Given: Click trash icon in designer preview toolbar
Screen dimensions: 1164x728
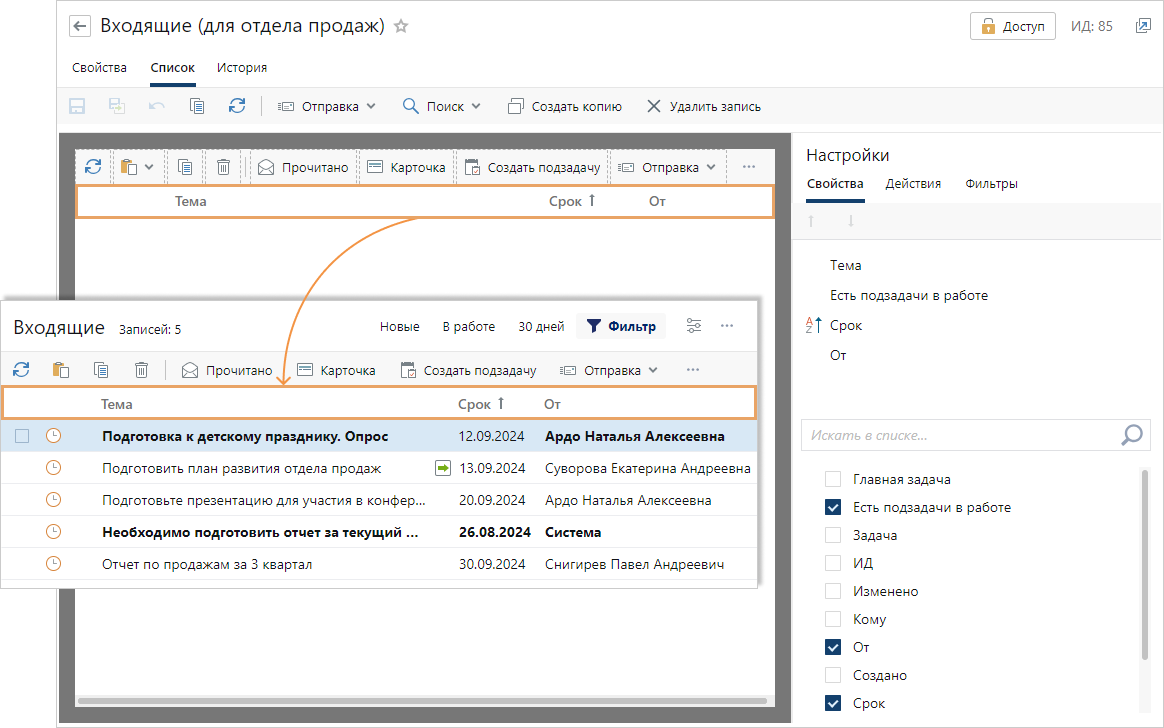Looking at the screenshot, I should 223,167.
